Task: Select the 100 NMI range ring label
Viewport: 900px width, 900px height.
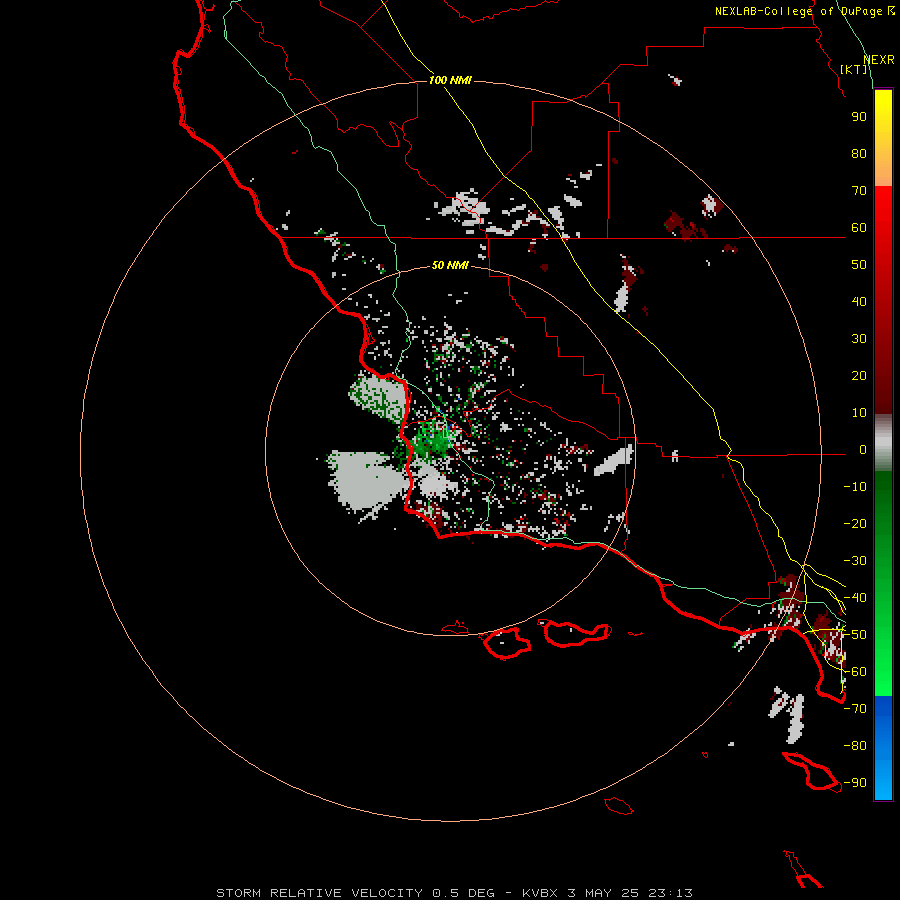Action: (450, 80)
